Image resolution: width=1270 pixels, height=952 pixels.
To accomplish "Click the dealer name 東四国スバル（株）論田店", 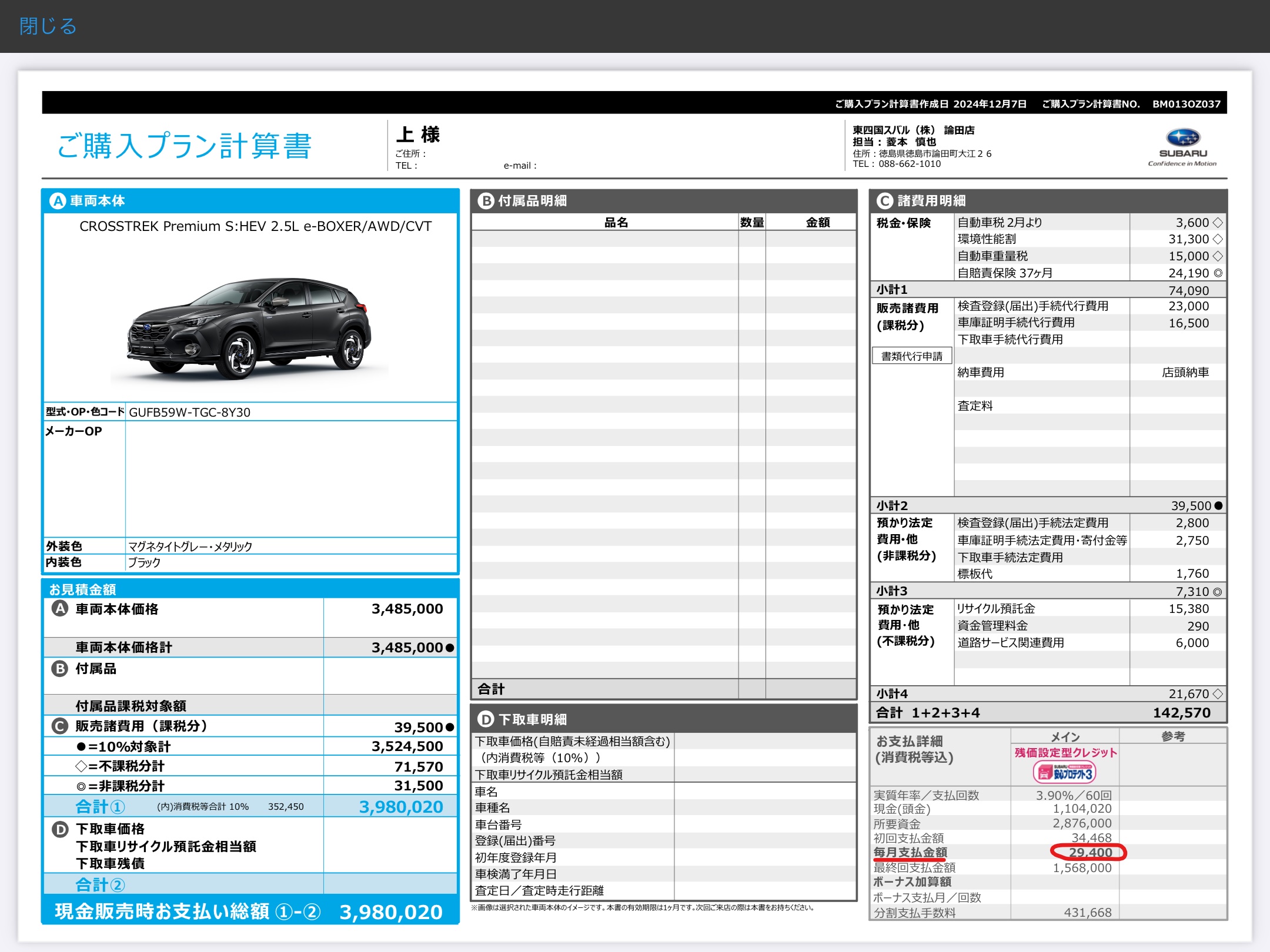I will pyautogui.click(x=914, y=130).
